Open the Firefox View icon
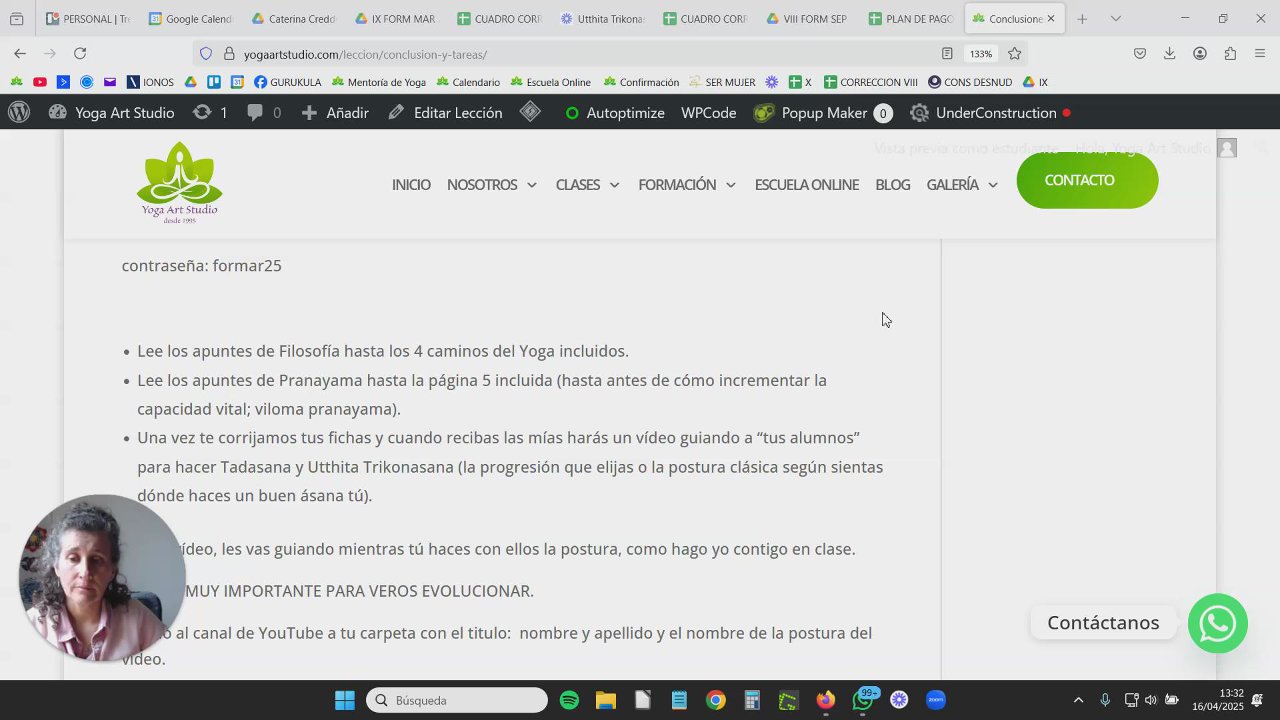The height and width of the screenshot is (720, 1280). [x=16, y=19]
